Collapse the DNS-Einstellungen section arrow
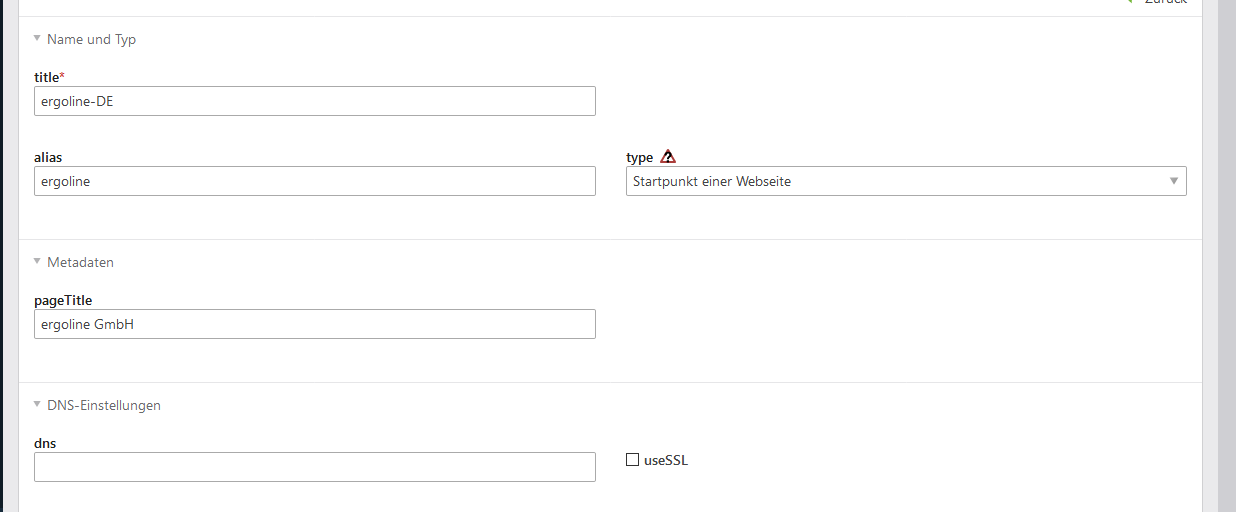This screenshot has width=1236, height=512. 37,405
